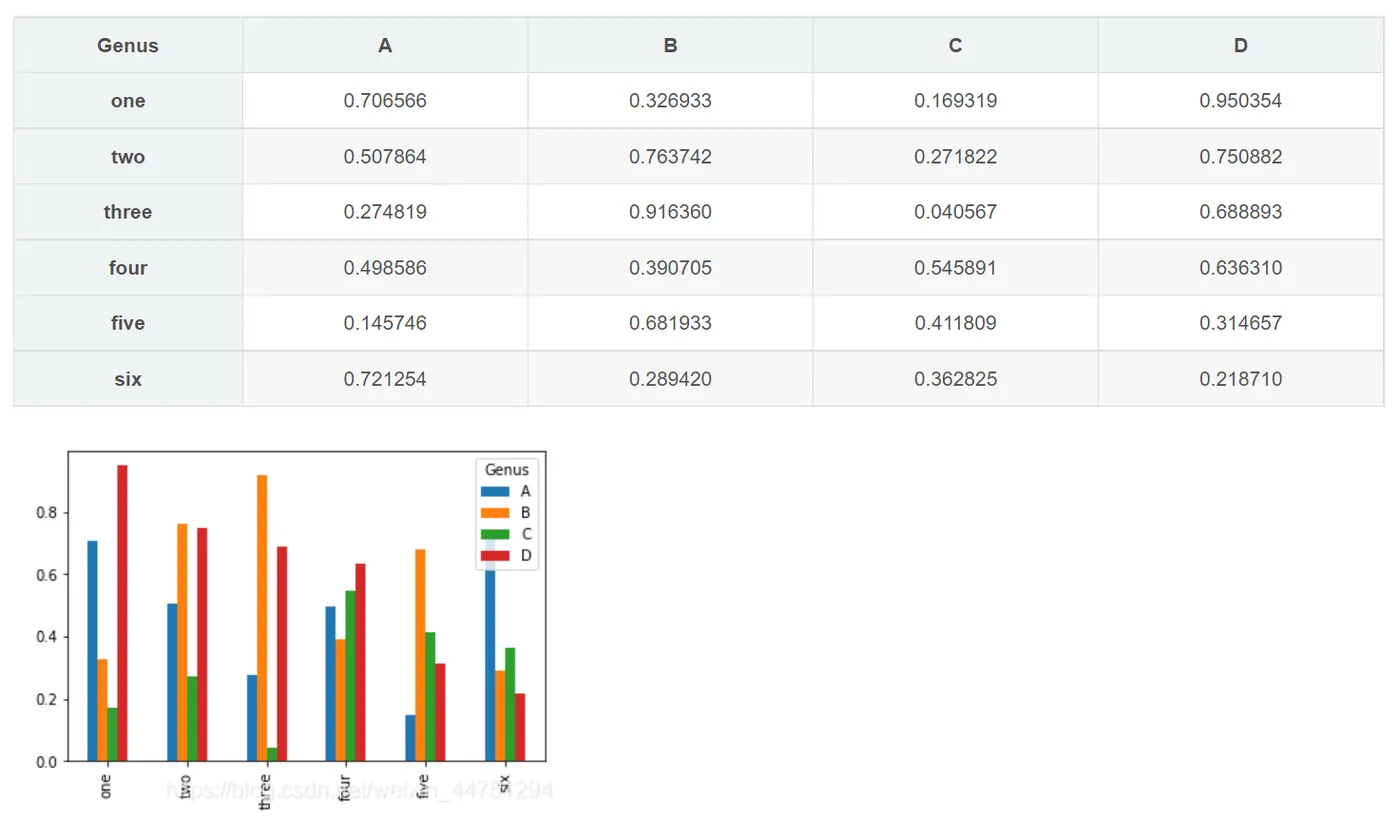Click row label four in the table

128,267
